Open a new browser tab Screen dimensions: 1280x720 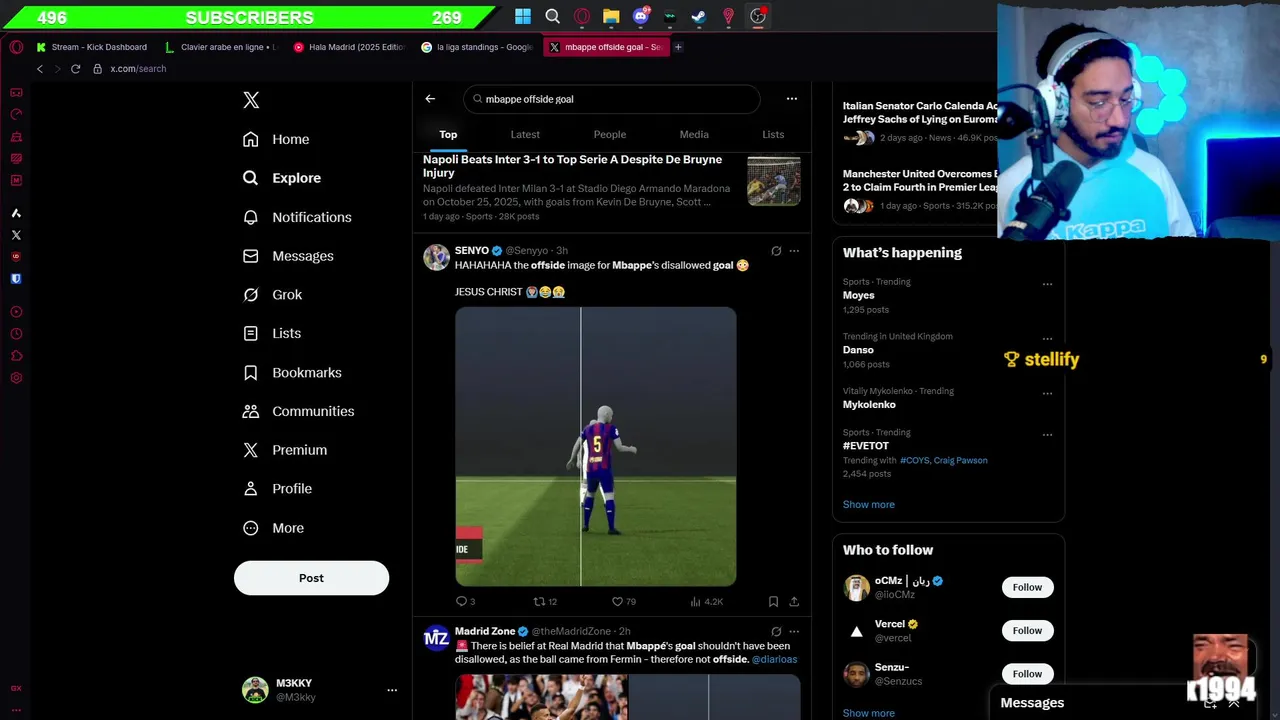[x=678, y=47]
